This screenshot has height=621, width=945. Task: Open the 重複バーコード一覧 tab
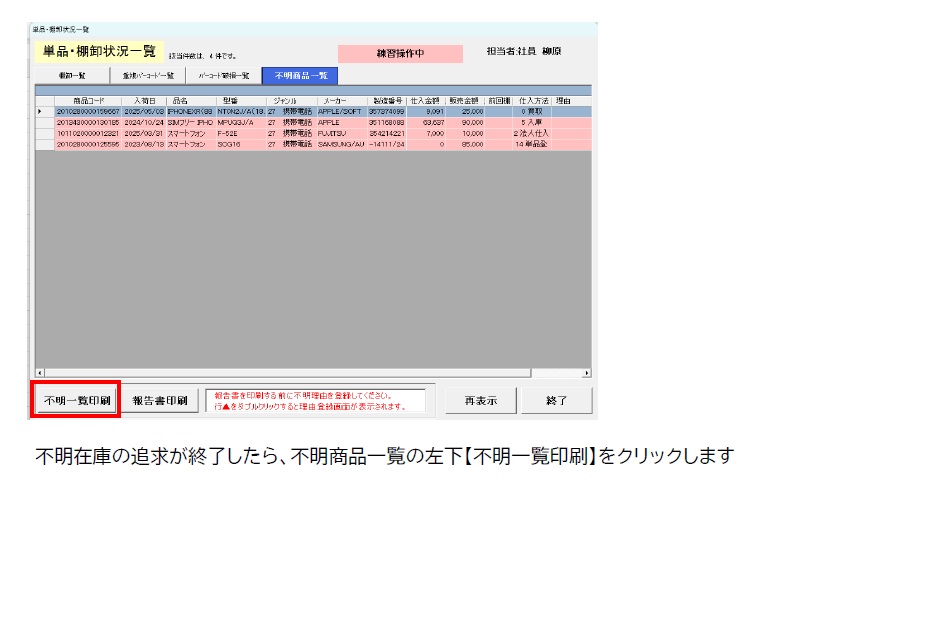tap(148, 75)
